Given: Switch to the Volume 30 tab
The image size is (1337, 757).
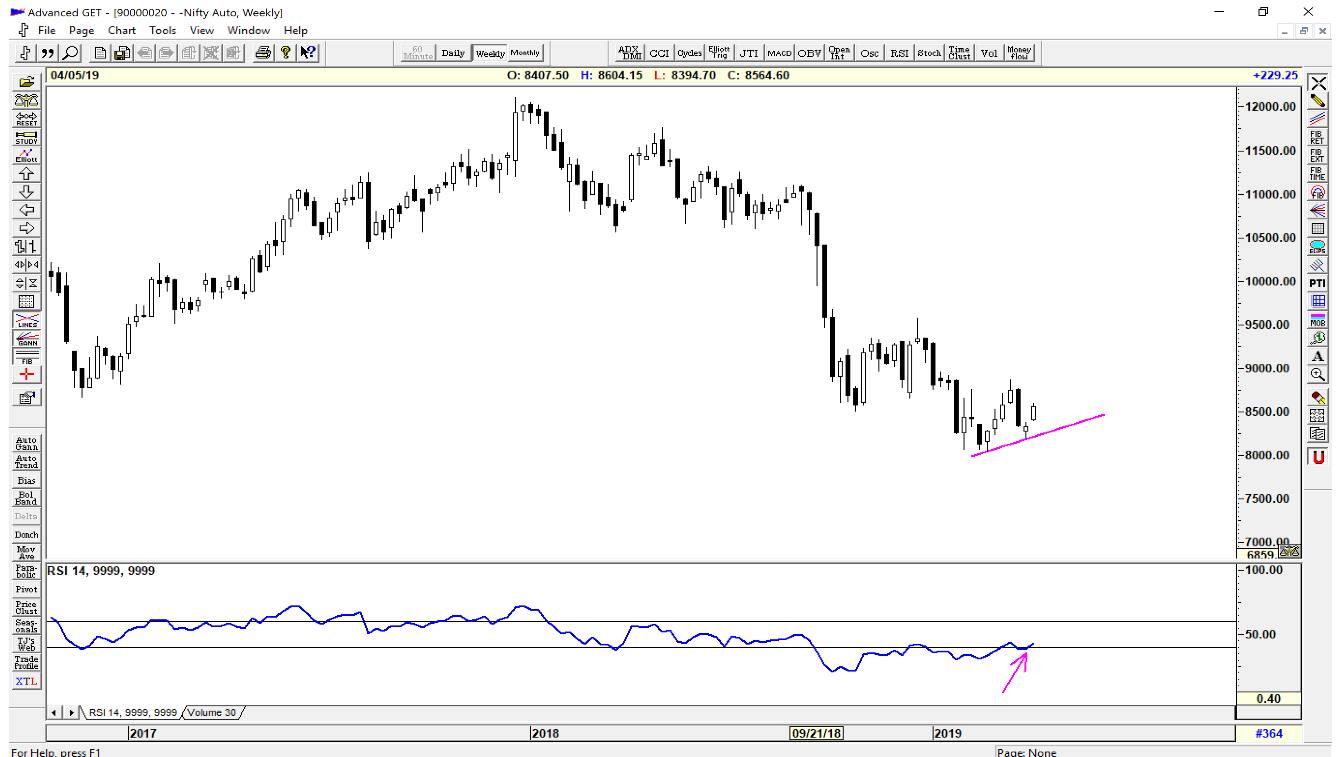Looking at the screenshot, I should pyautogui.click(x=212, y=713).
